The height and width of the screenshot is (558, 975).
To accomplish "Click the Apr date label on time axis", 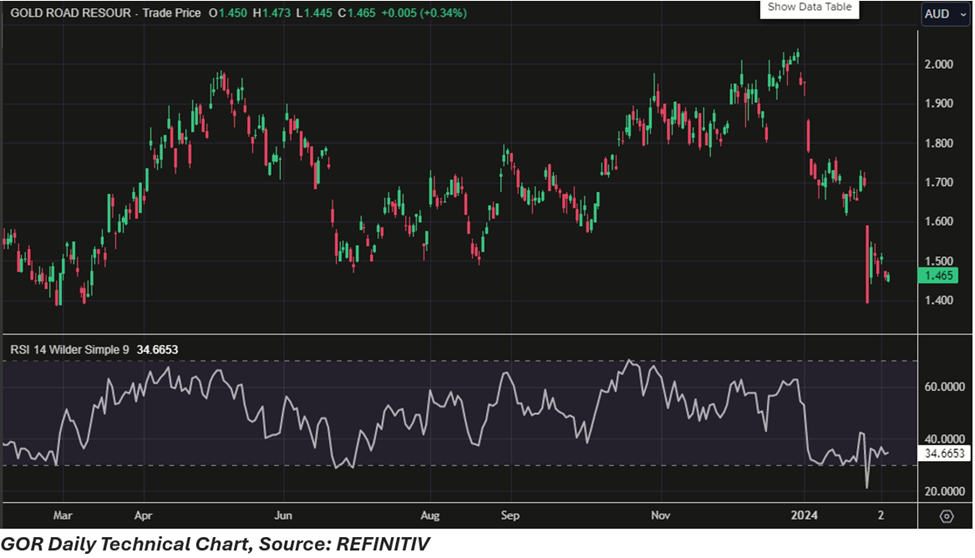I will (143, 516).
